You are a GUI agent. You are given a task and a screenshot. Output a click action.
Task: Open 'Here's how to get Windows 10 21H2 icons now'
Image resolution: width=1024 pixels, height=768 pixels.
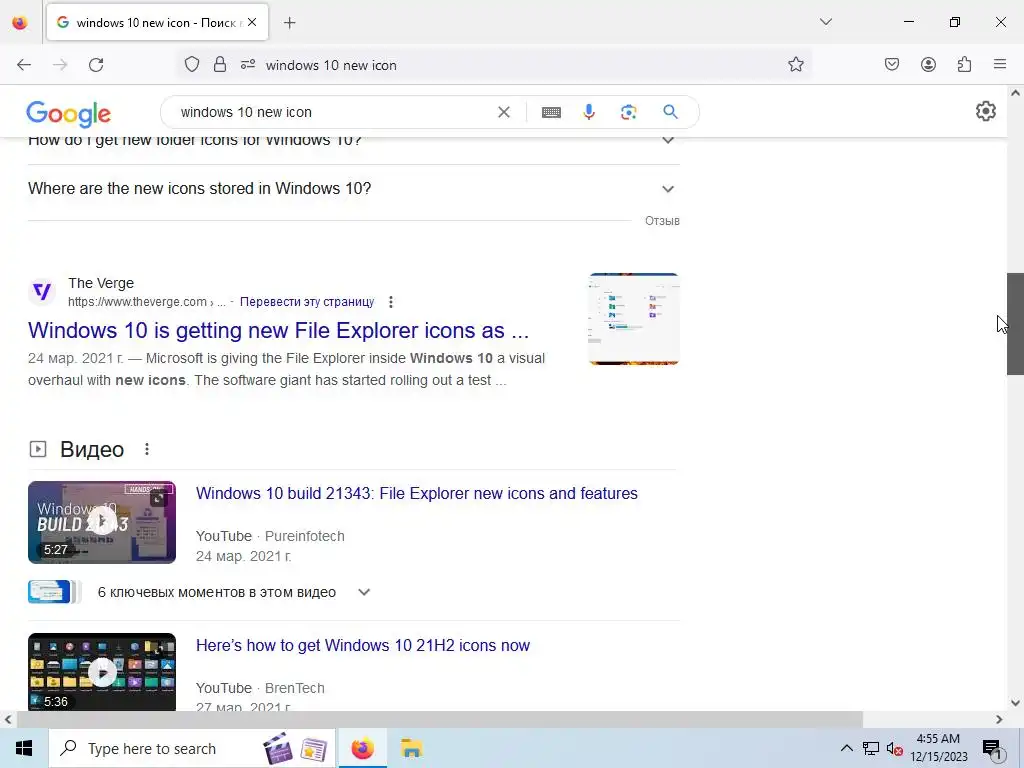pos(362,646)
